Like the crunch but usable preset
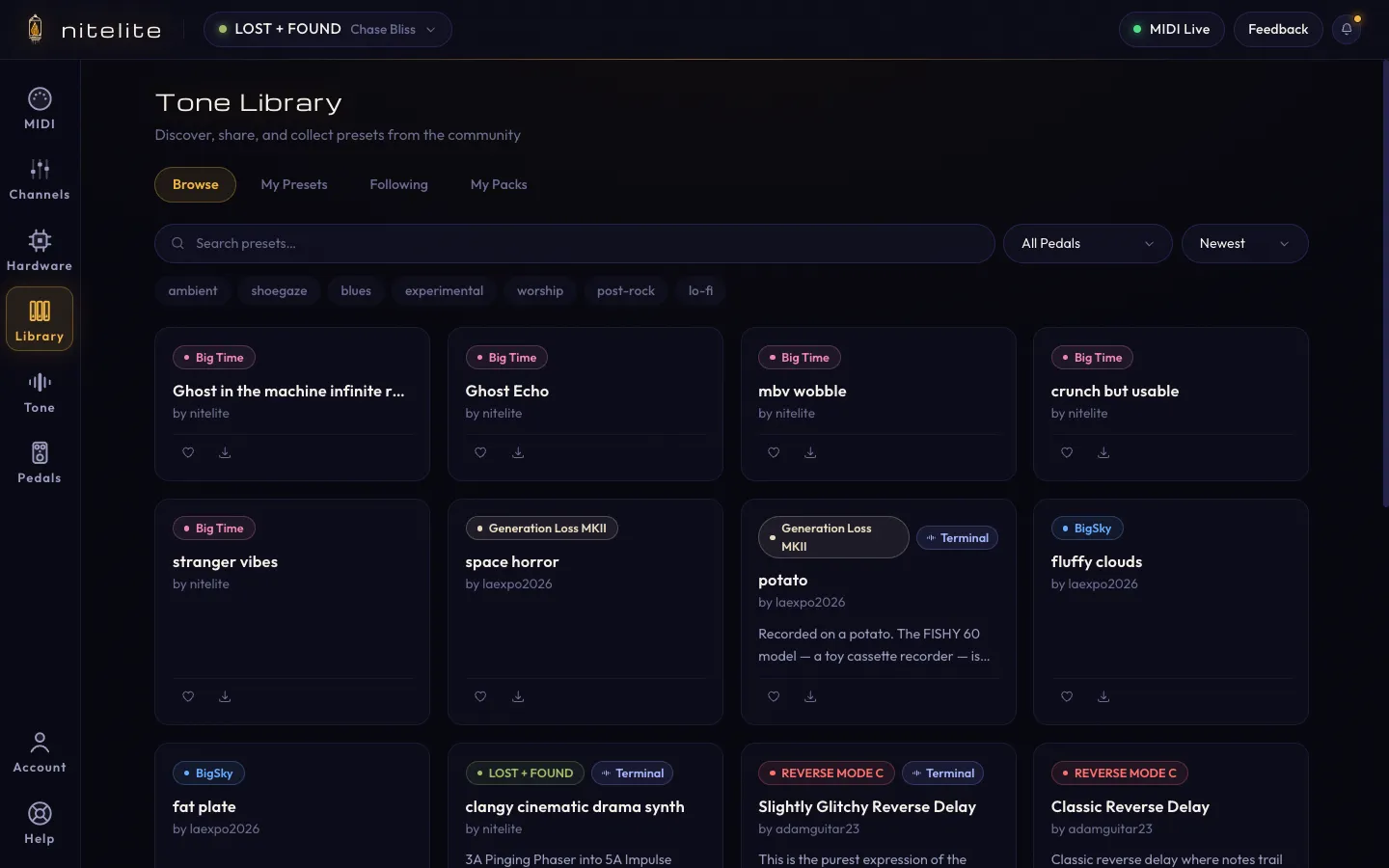 tap(1067, 452)
